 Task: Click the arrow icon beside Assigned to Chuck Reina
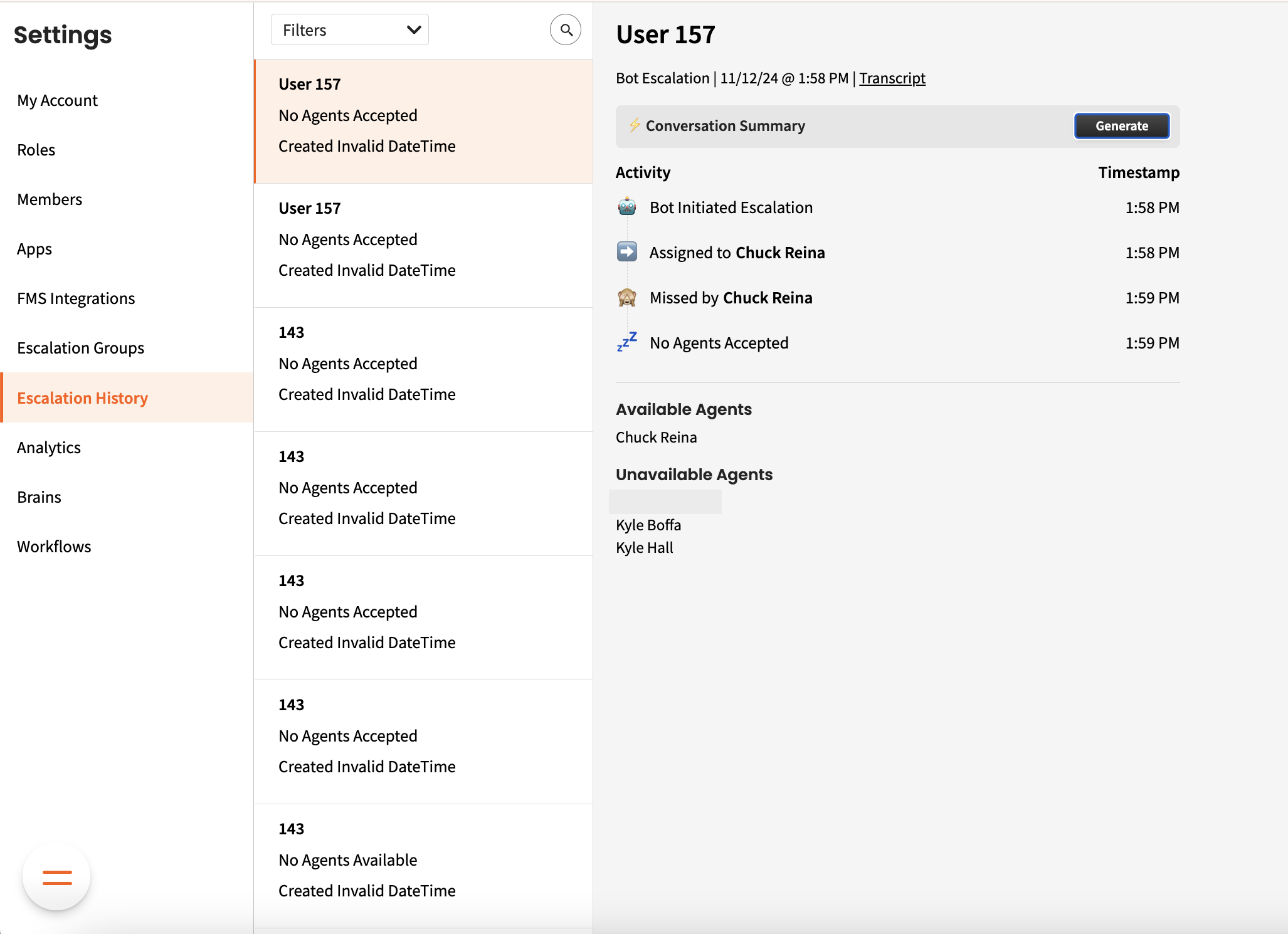pyautogui.click(x=627, y=252)
